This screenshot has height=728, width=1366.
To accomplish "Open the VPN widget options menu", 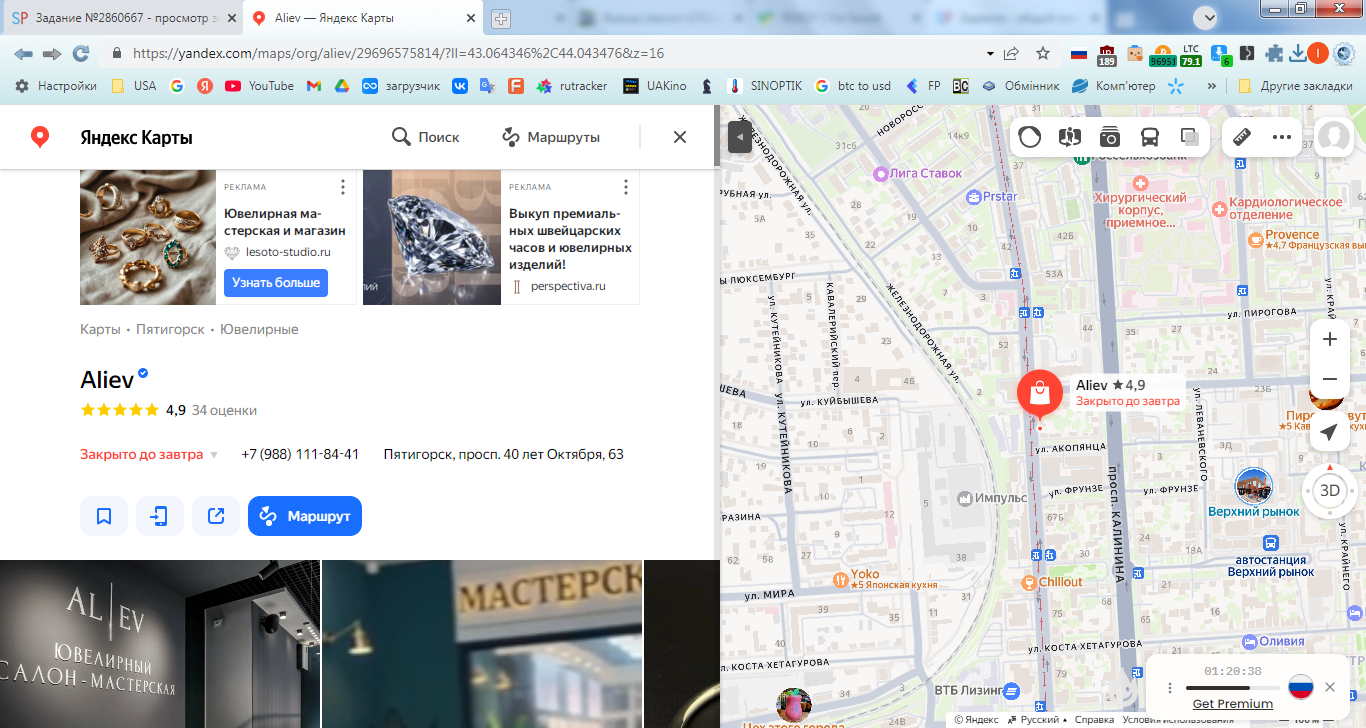I will [1169, 688].
